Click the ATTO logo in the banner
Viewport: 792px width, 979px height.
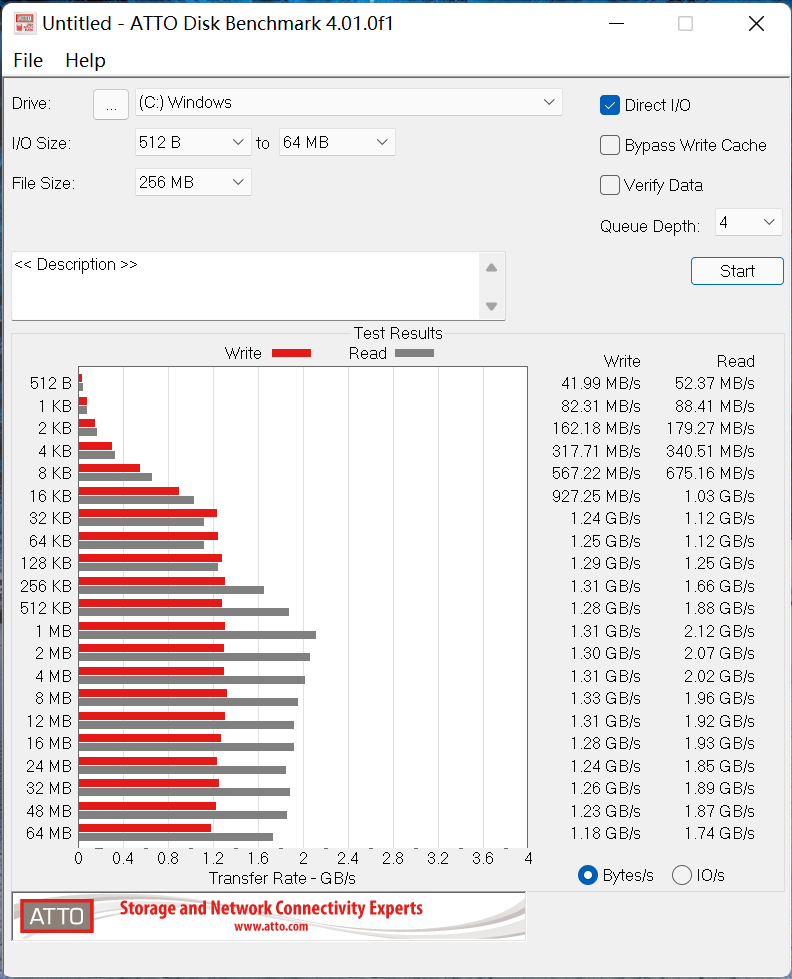coord(57,916)
